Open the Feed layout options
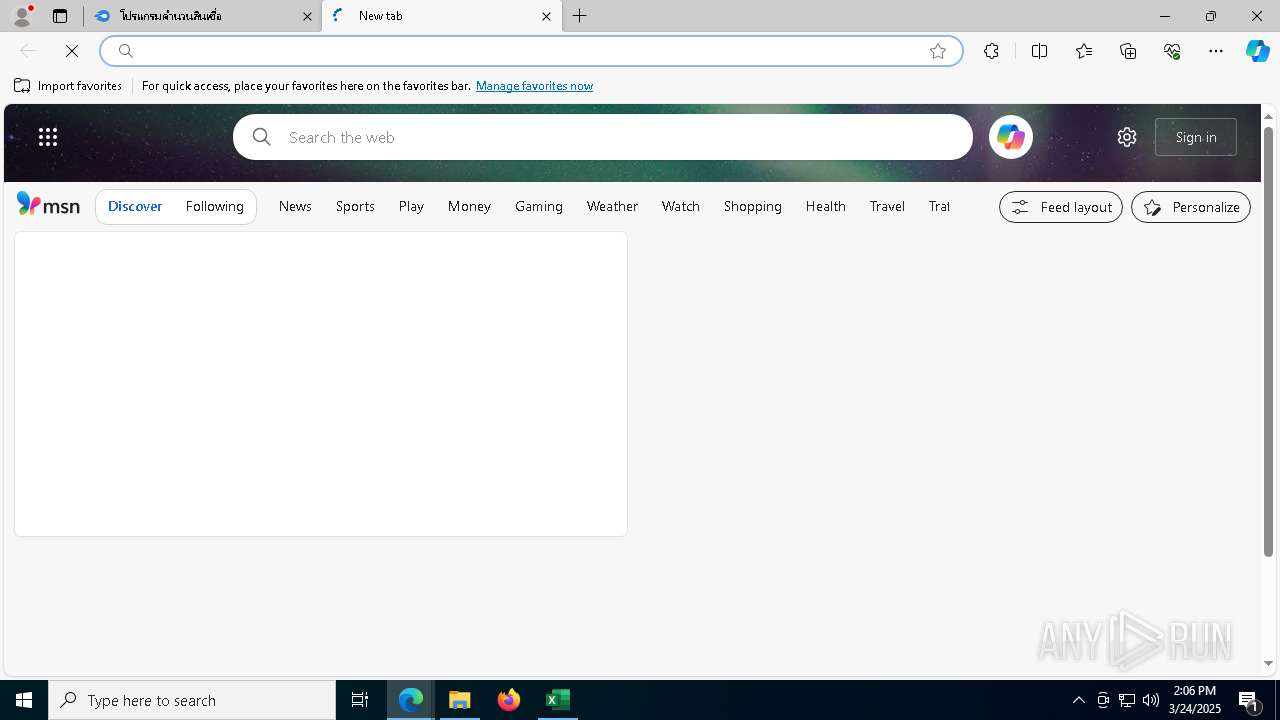This screenshot has height=720, width=1280. coord(1061,207)
